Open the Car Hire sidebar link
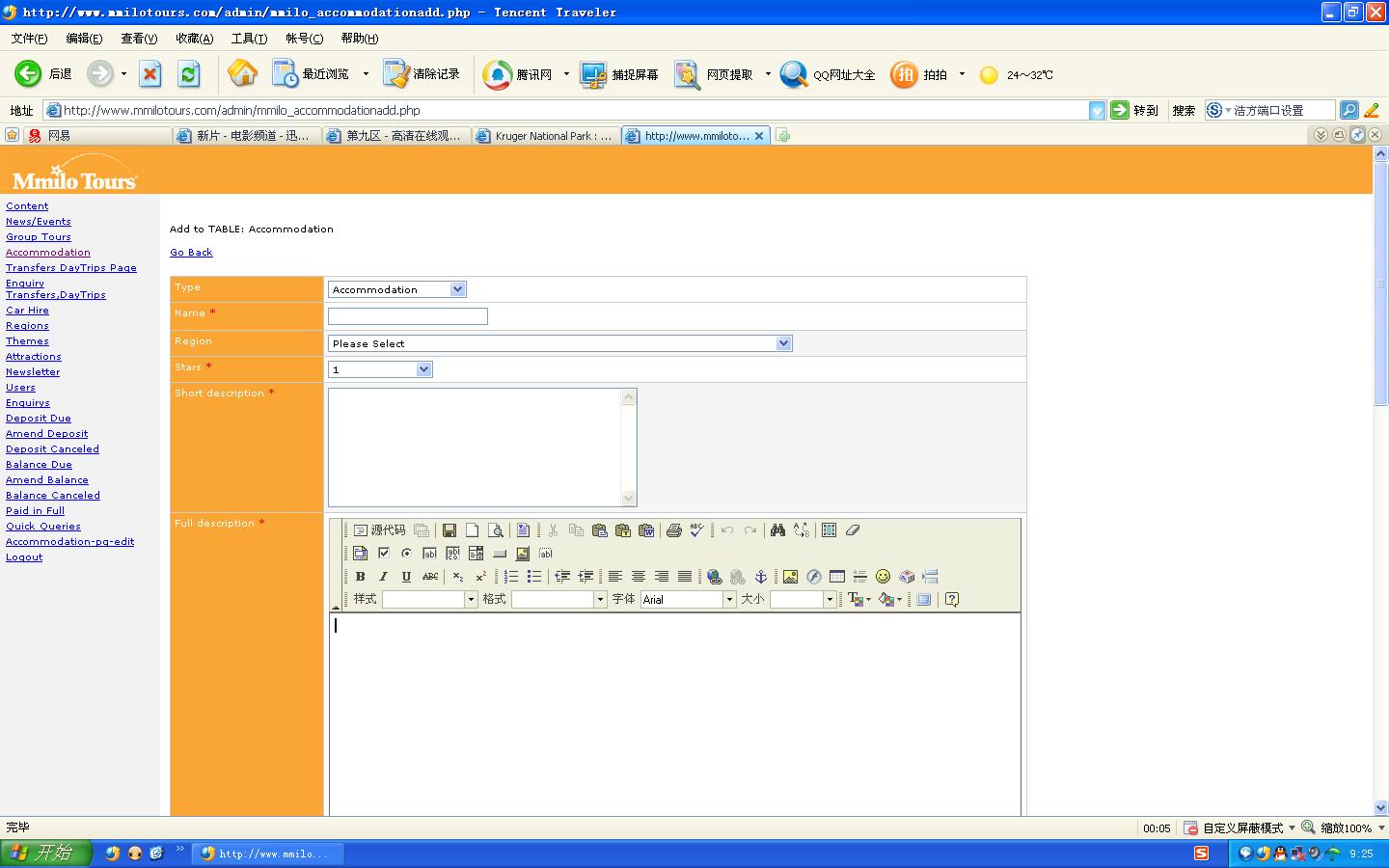Image resolution: width=1389 pixels, height=868 pixels. pos(27,311)
